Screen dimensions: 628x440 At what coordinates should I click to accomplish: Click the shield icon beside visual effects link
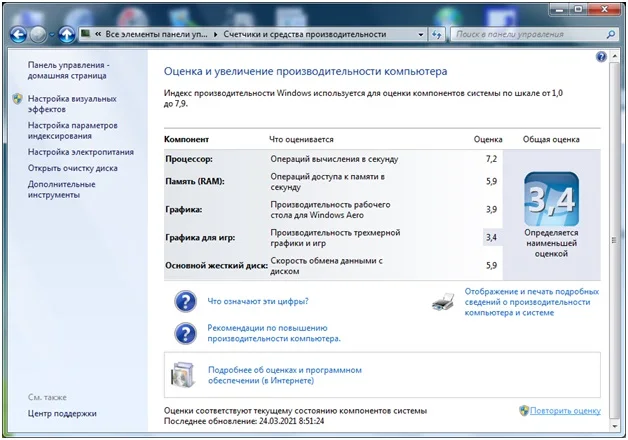(18, 99)
